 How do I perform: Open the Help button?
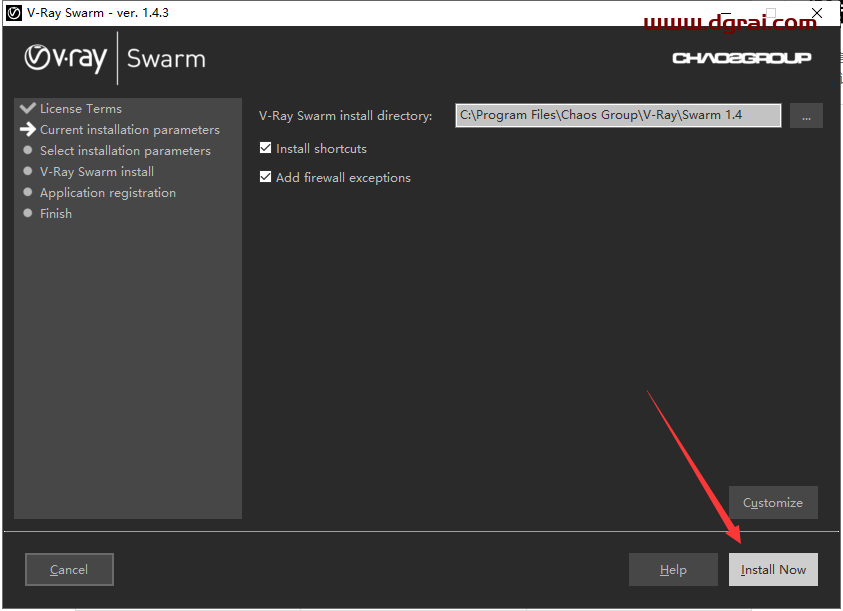(x=673, y=570)
